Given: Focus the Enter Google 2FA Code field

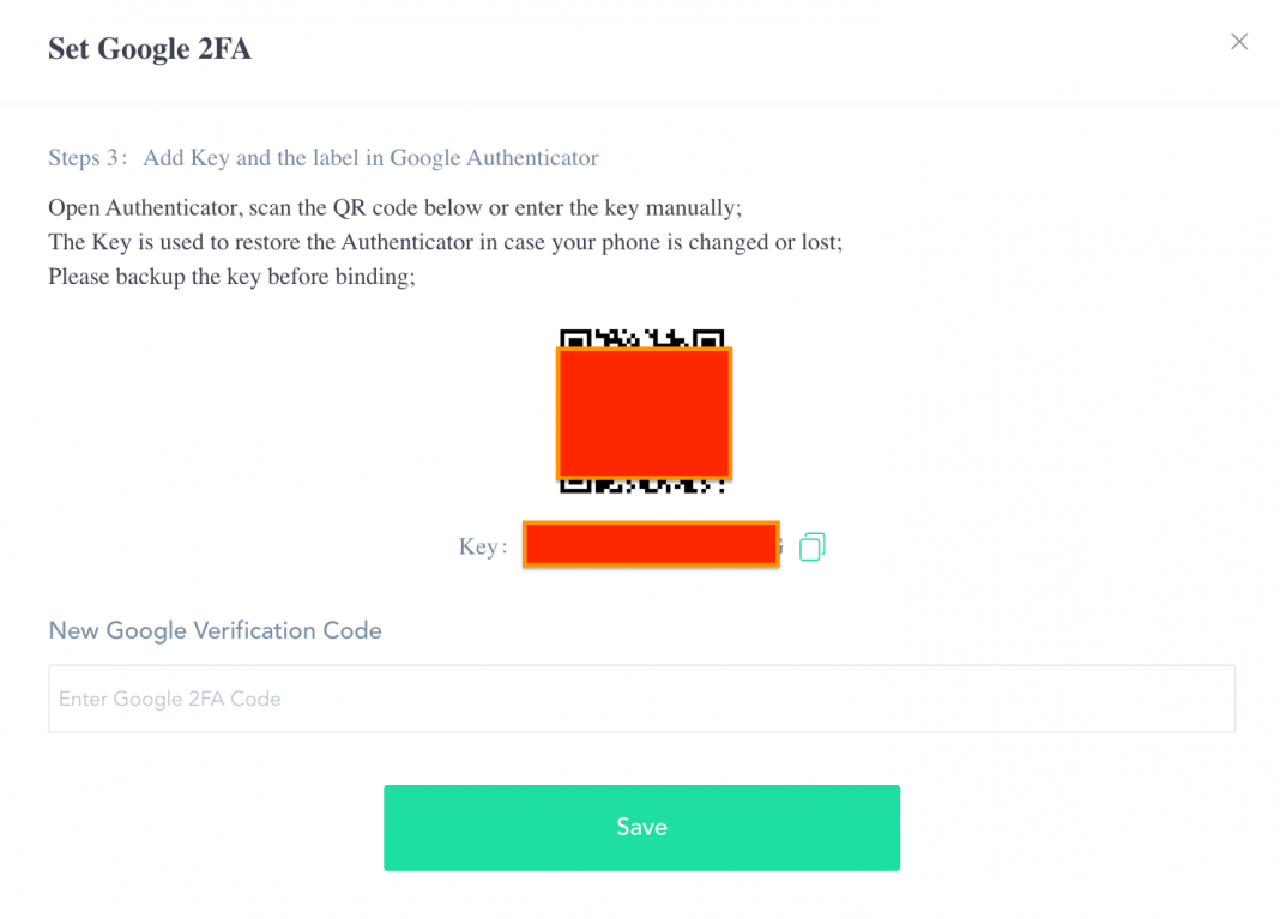Looking at the screenshot, I should (642, 698).
